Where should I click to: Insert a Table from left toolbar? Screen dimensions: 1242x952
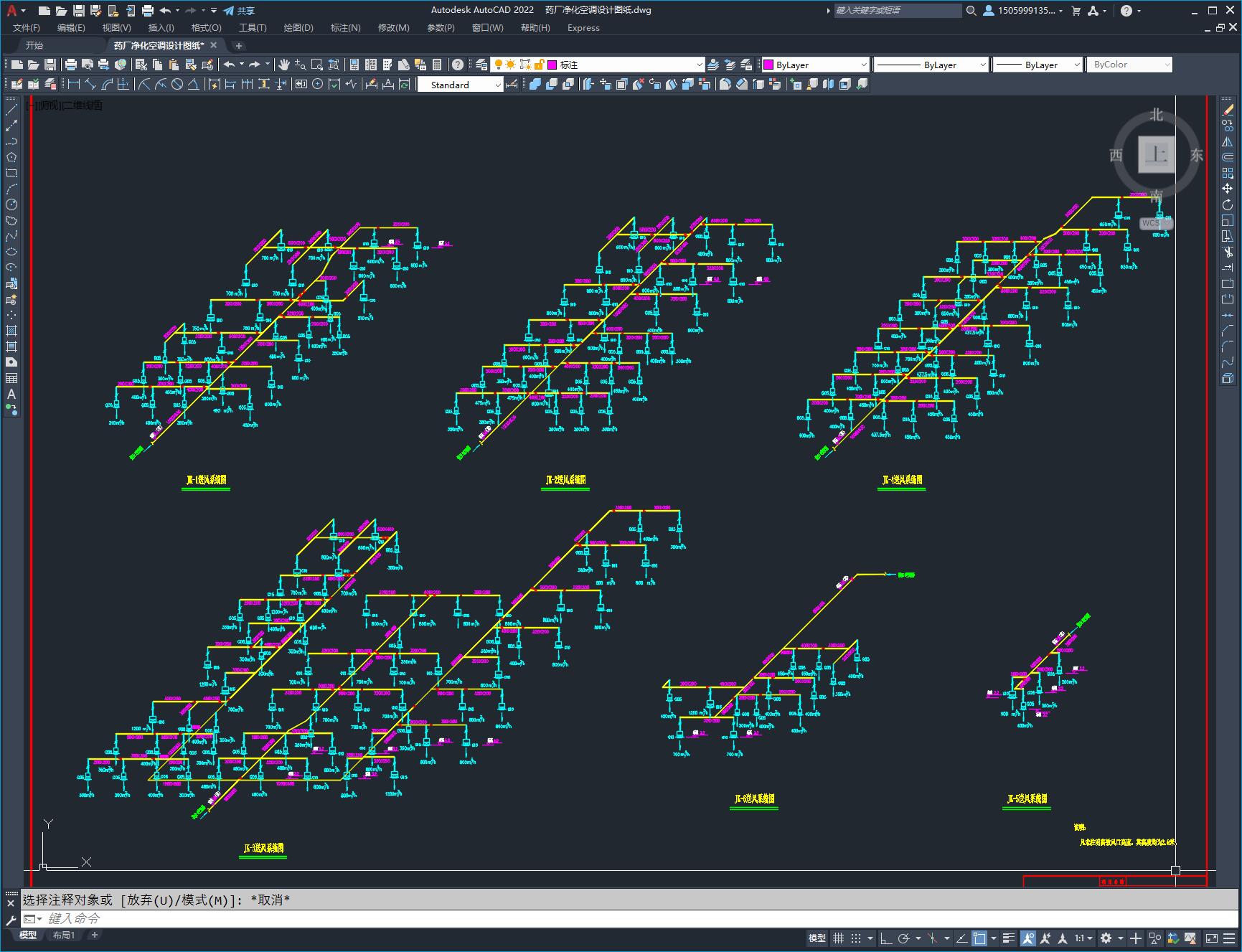pos(11,378)
